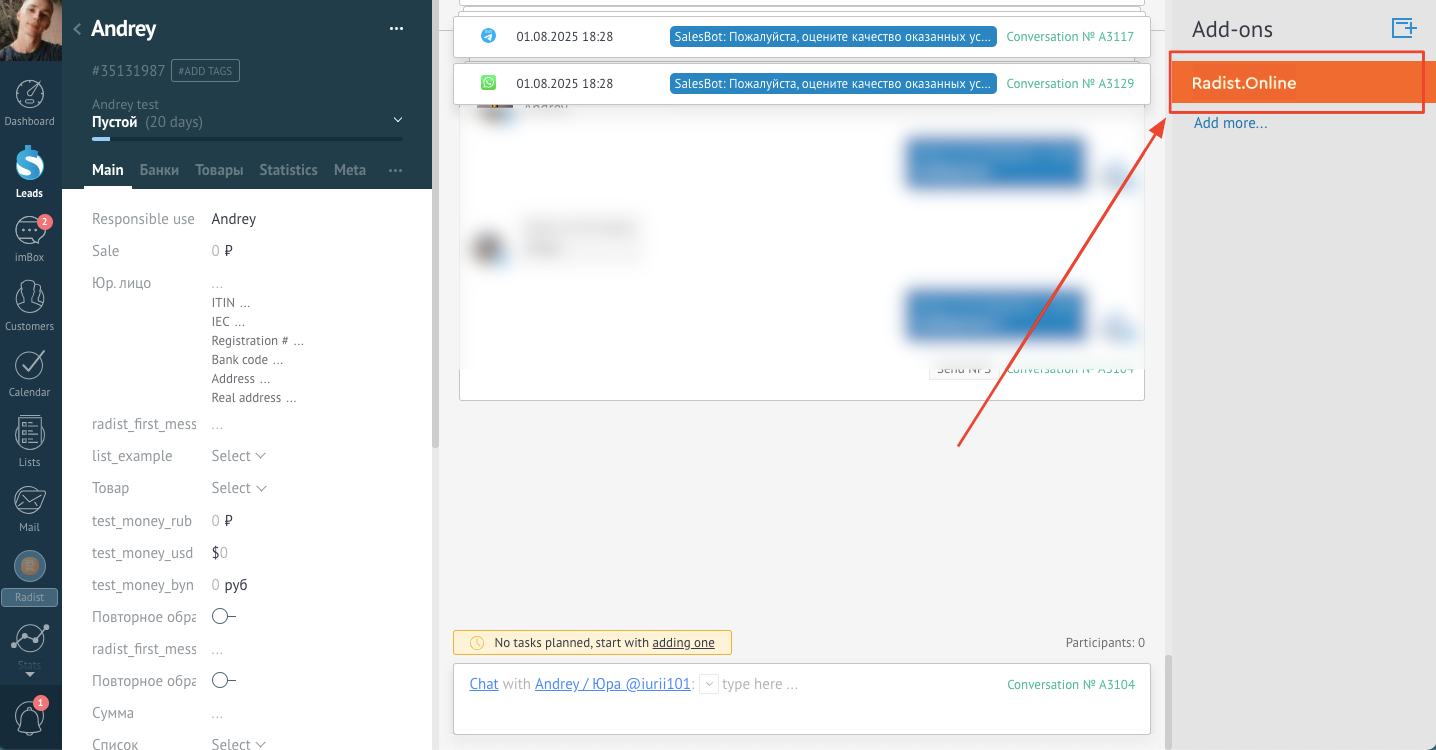
Task: Click the #ADD TAGS button
Action: 205,71
